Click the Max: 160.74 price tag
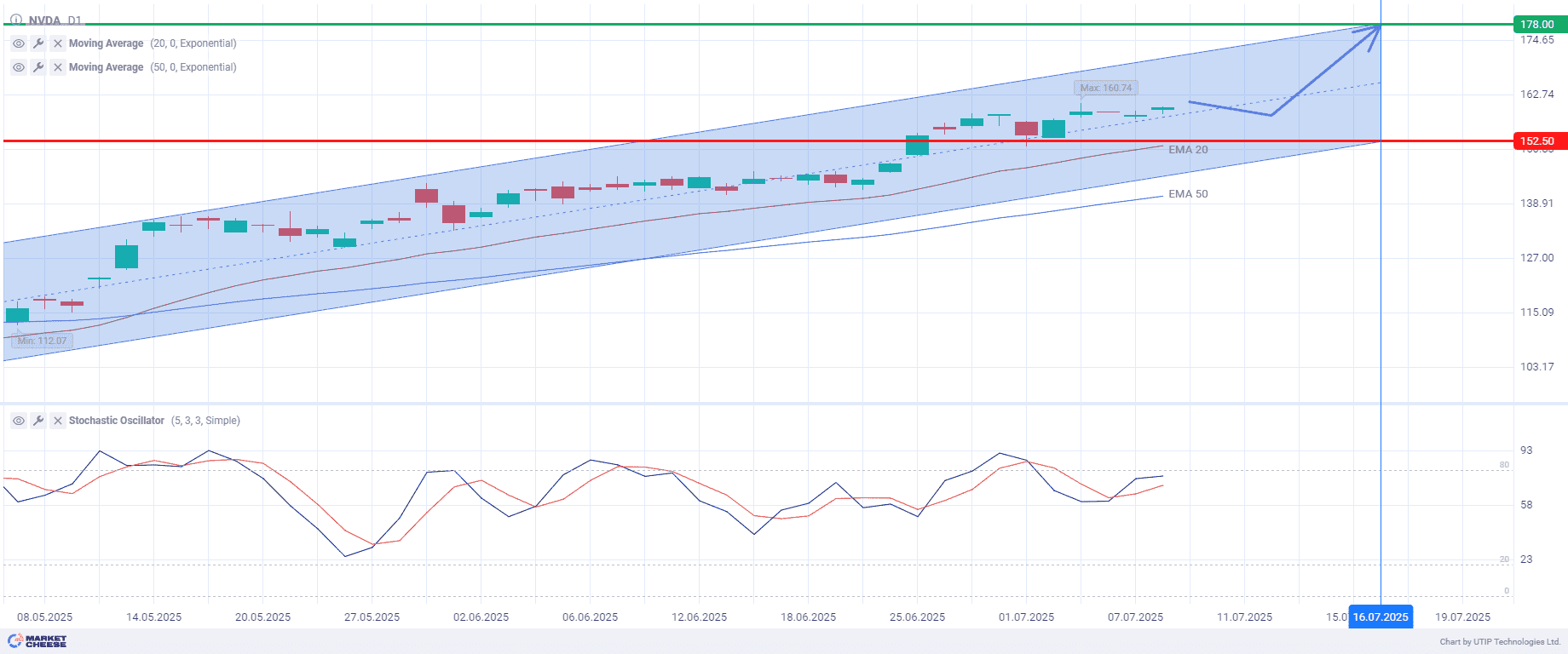 [x=1106, y=88]
